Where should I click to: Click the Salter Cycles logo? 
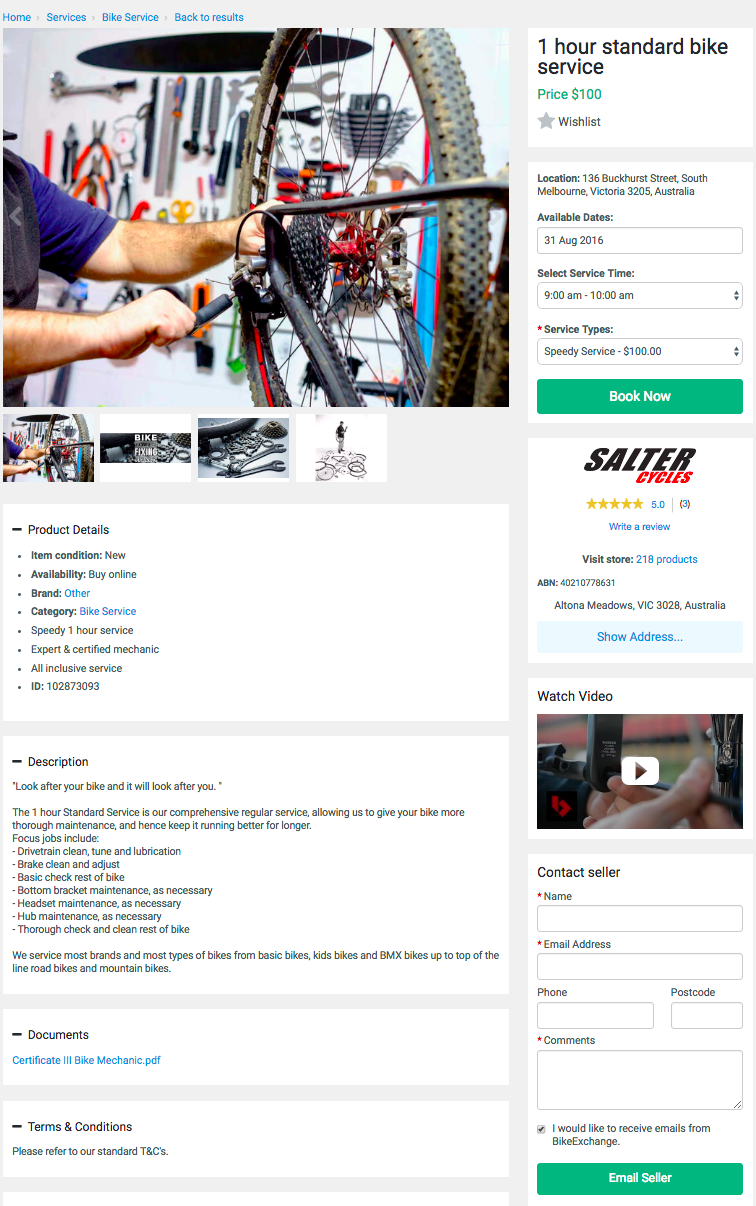click(640, 466)
